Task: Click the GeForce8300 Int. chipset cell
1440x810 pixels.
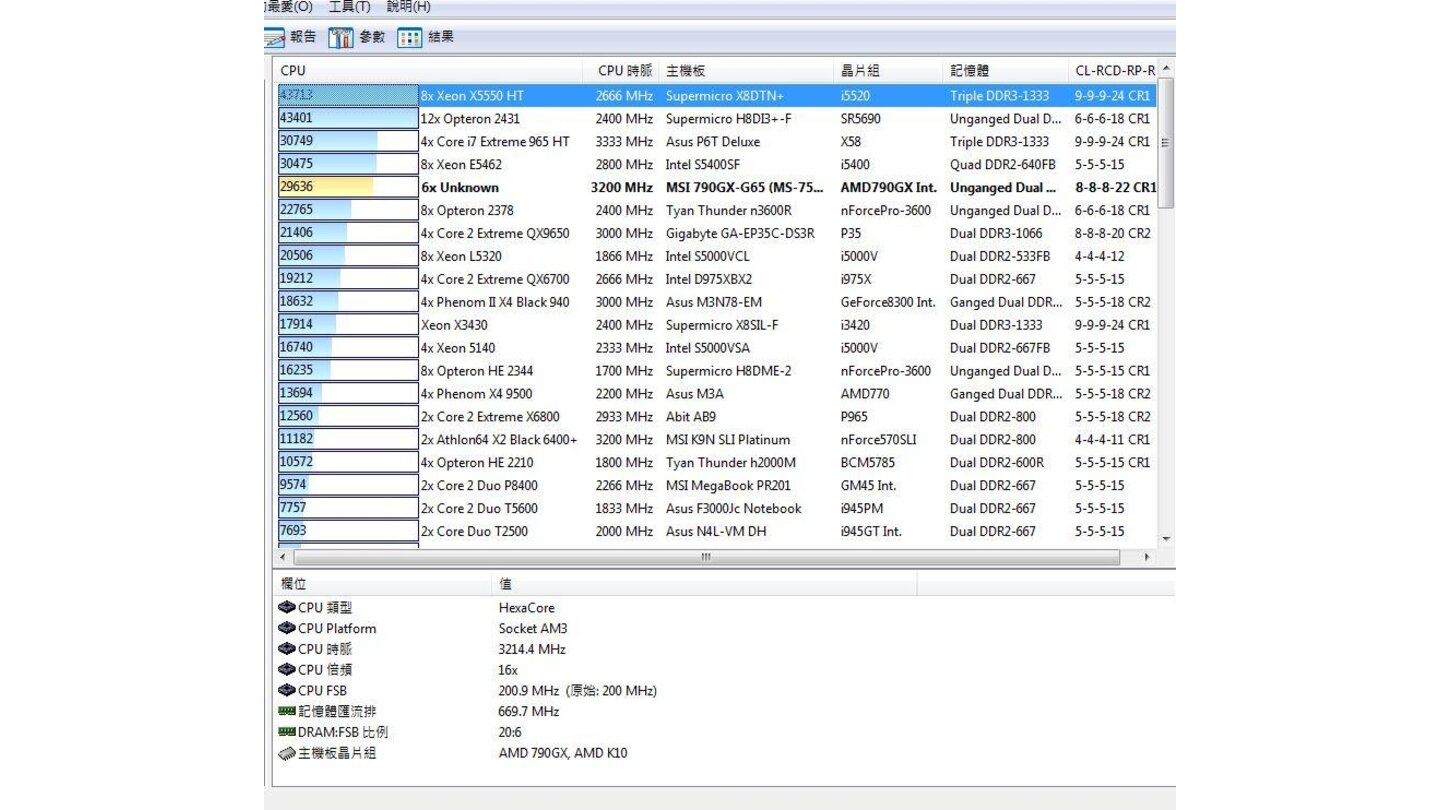Action: point(888,302)
